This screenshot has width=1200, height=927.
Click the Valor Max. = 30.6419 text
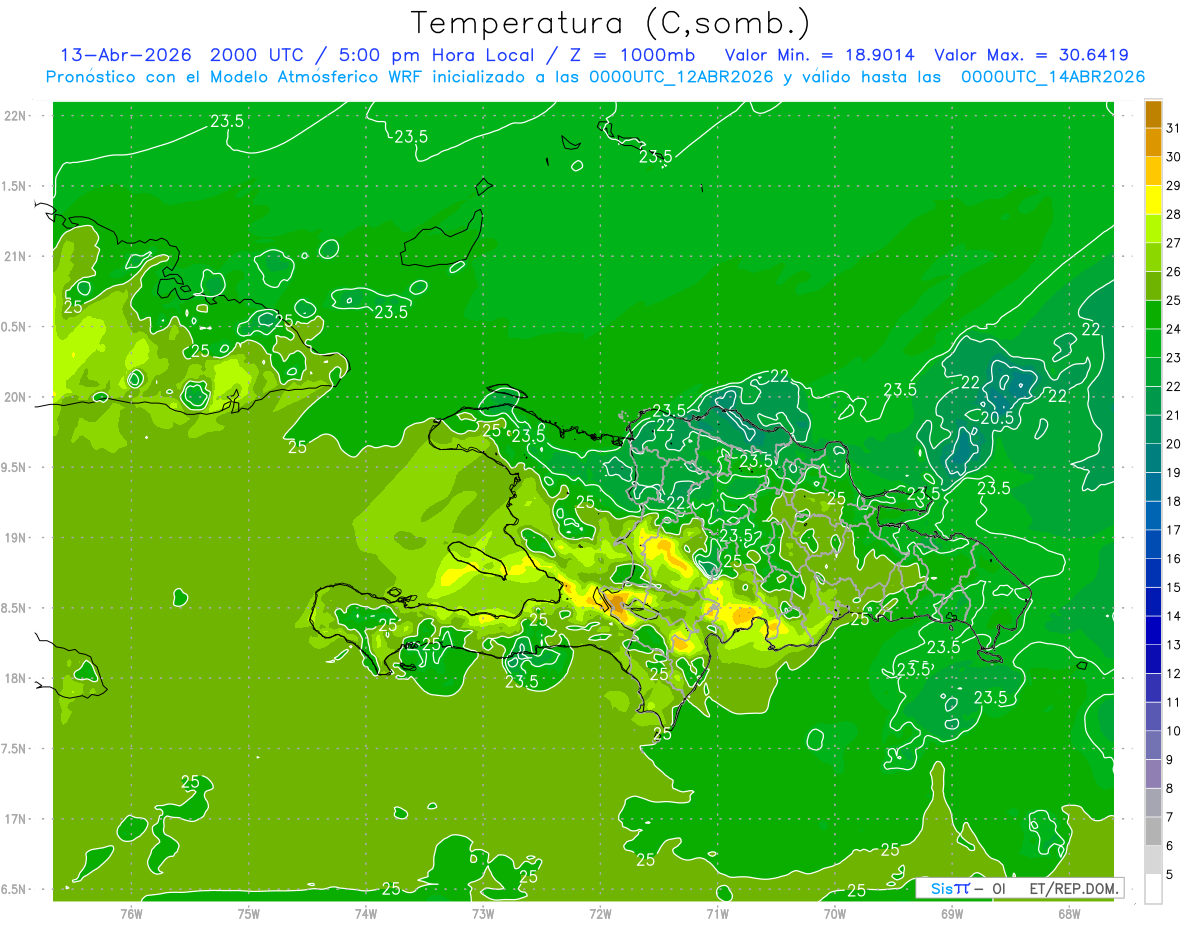pos(1032,55)
